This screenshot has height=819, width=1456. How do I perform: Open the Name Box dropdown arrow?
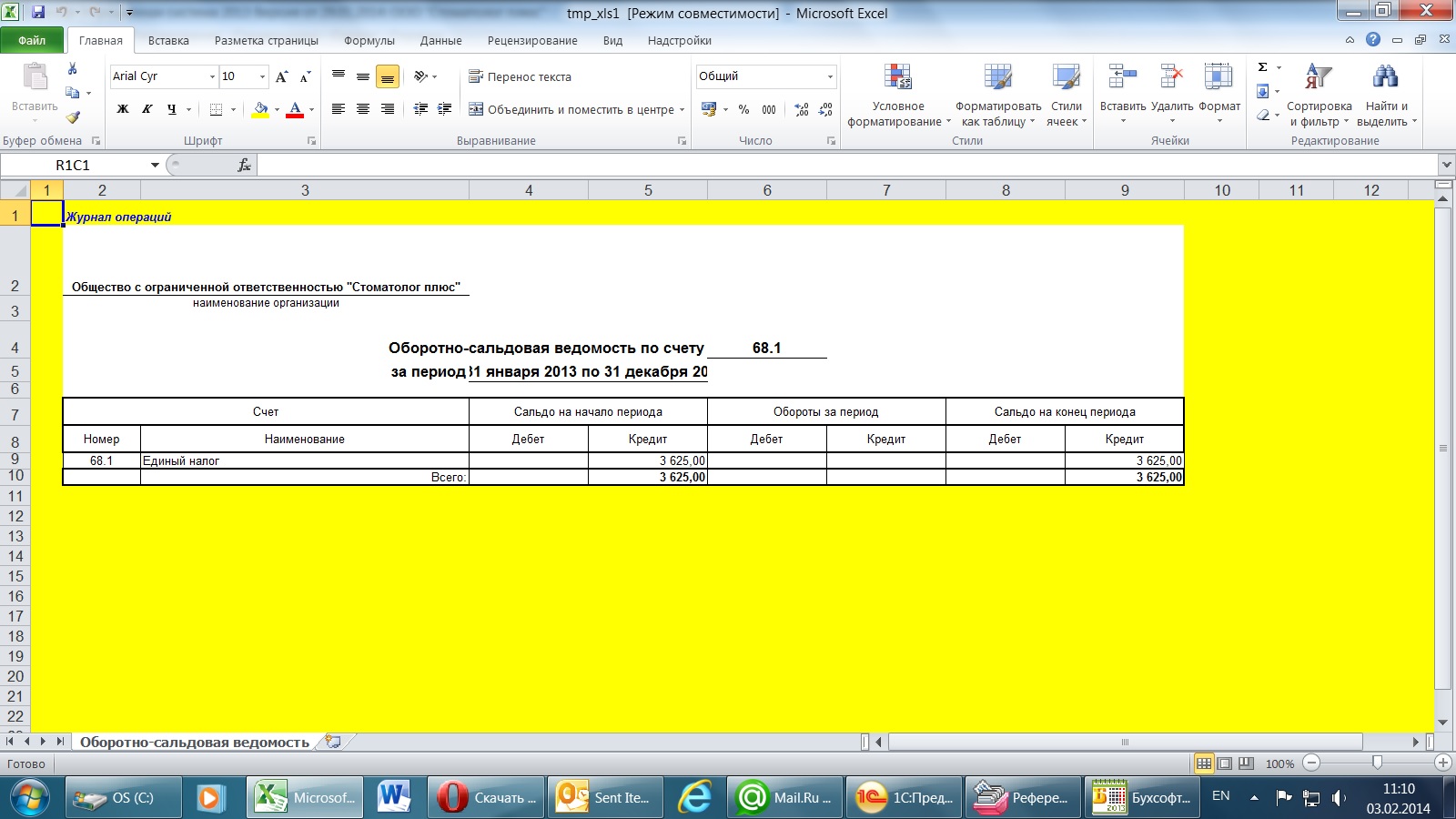point(155,165)
